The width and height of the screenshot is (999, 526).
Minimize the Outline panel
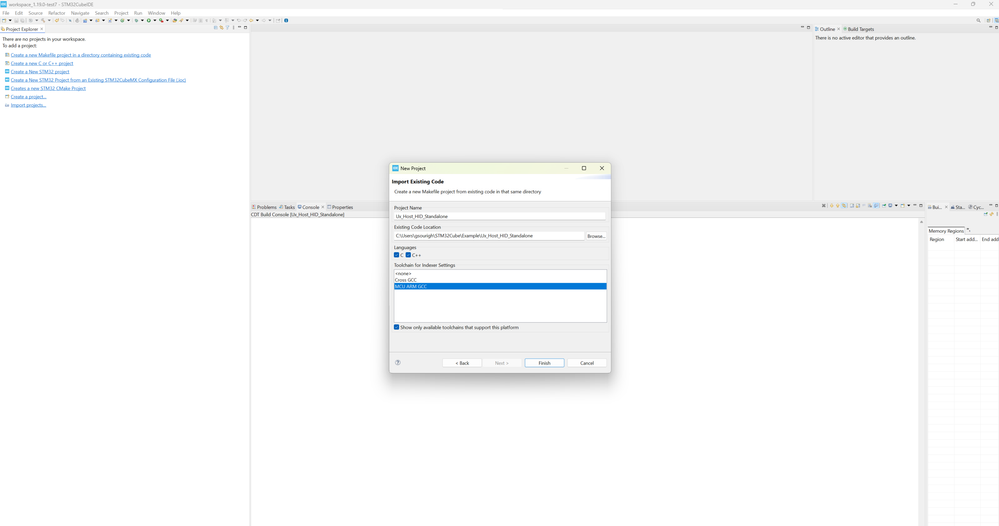[x=991, y=27]
